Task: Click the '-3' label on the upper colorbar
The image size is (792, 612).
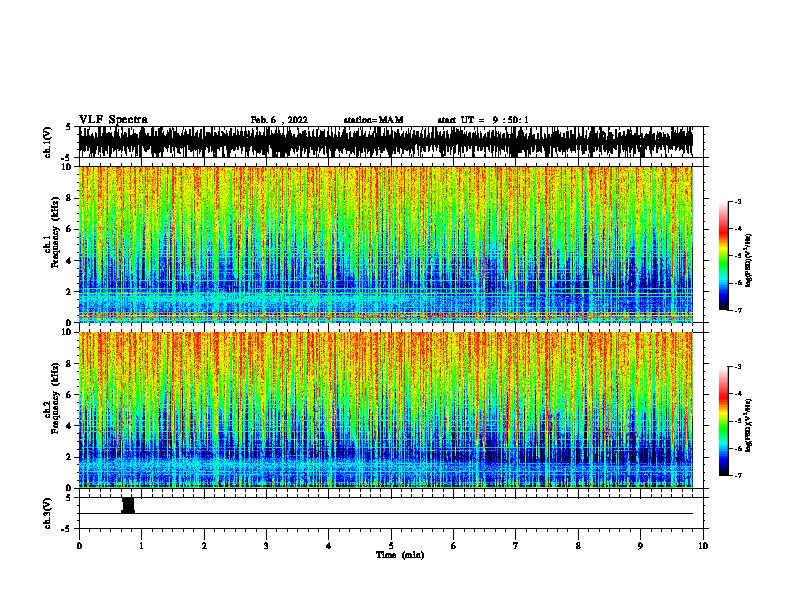Action: [x=737, y=202]
